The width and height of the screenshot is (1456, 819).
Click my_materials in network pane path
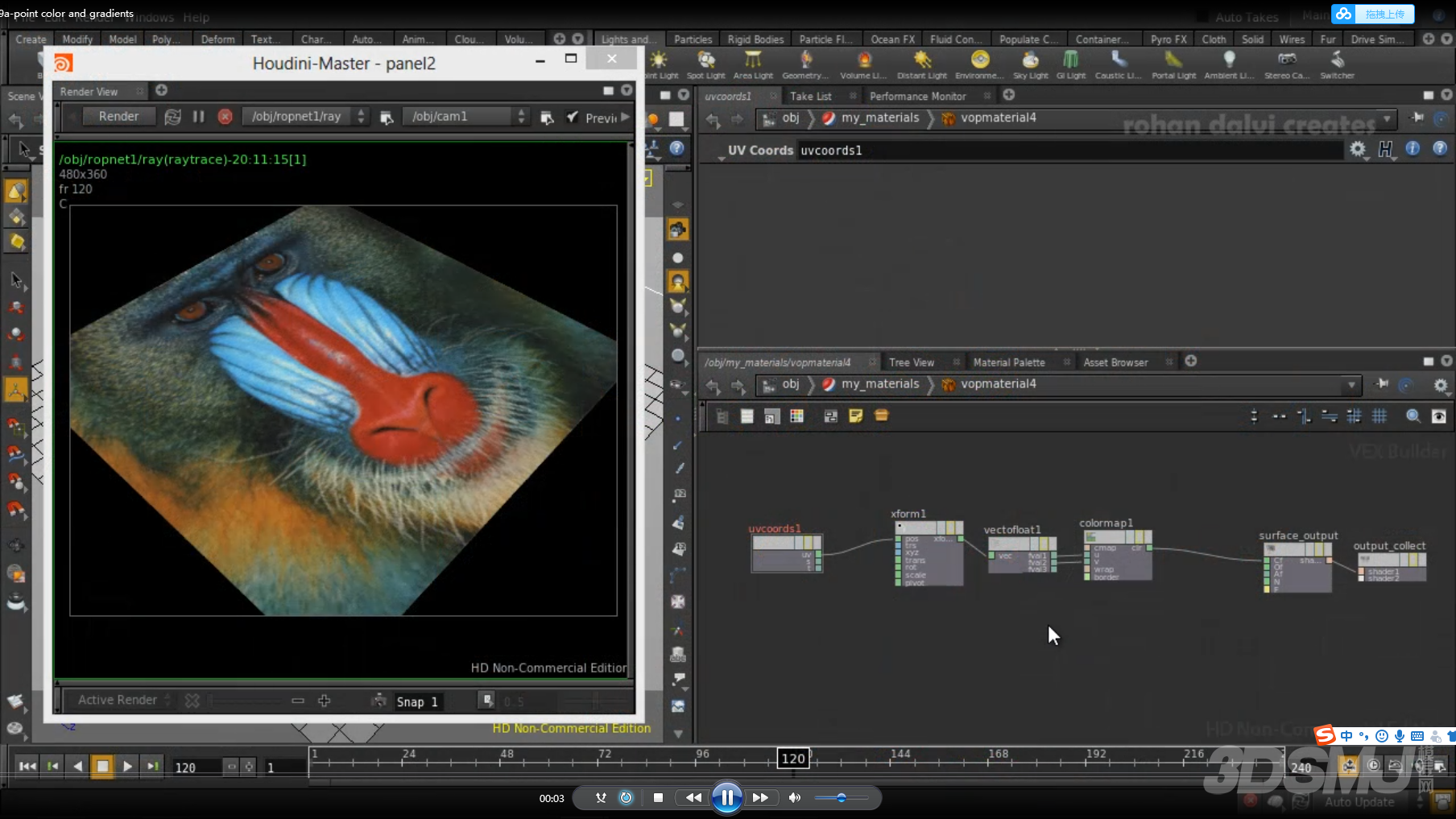point(879,384)
